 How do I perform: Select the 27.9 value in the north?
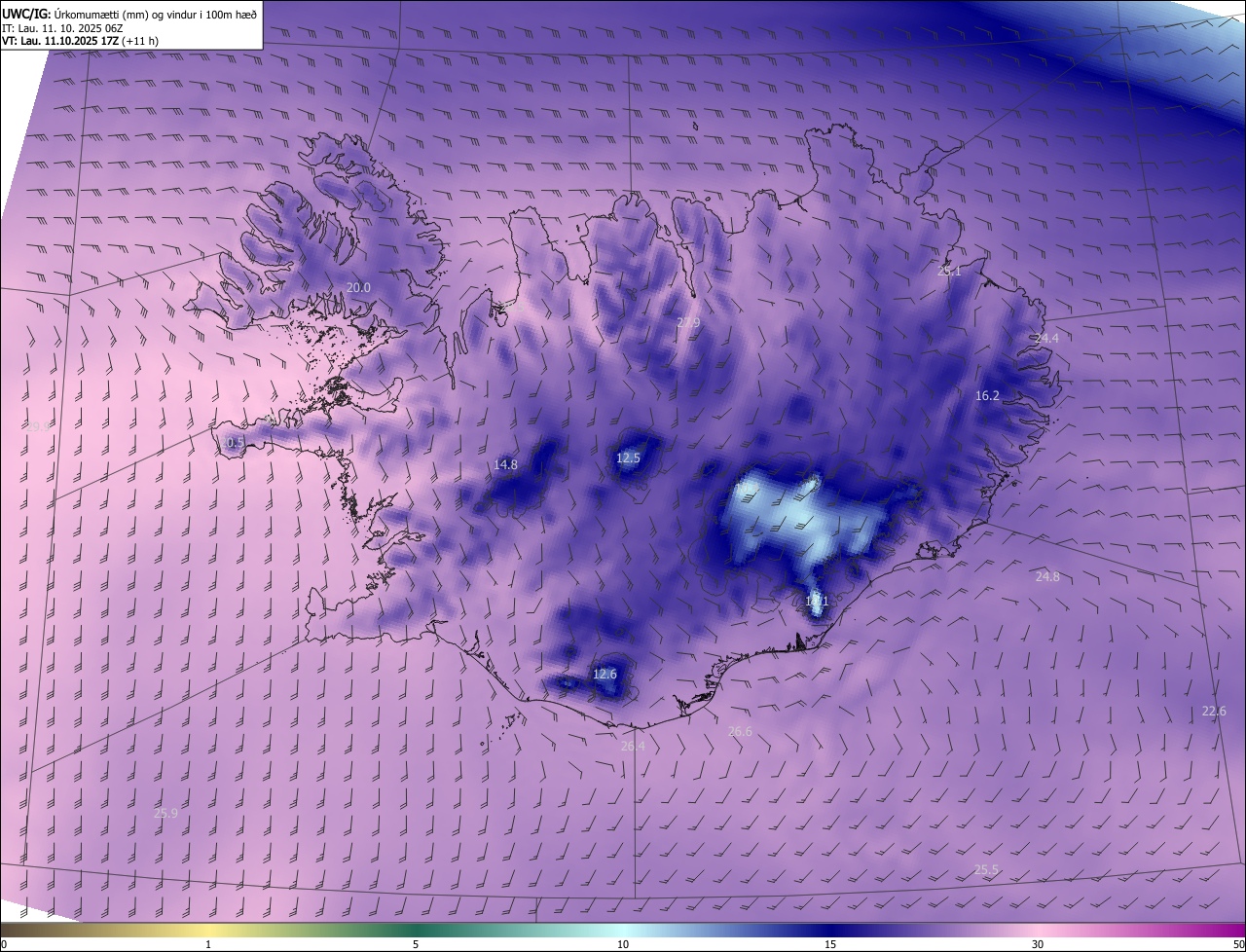point(688,322)
